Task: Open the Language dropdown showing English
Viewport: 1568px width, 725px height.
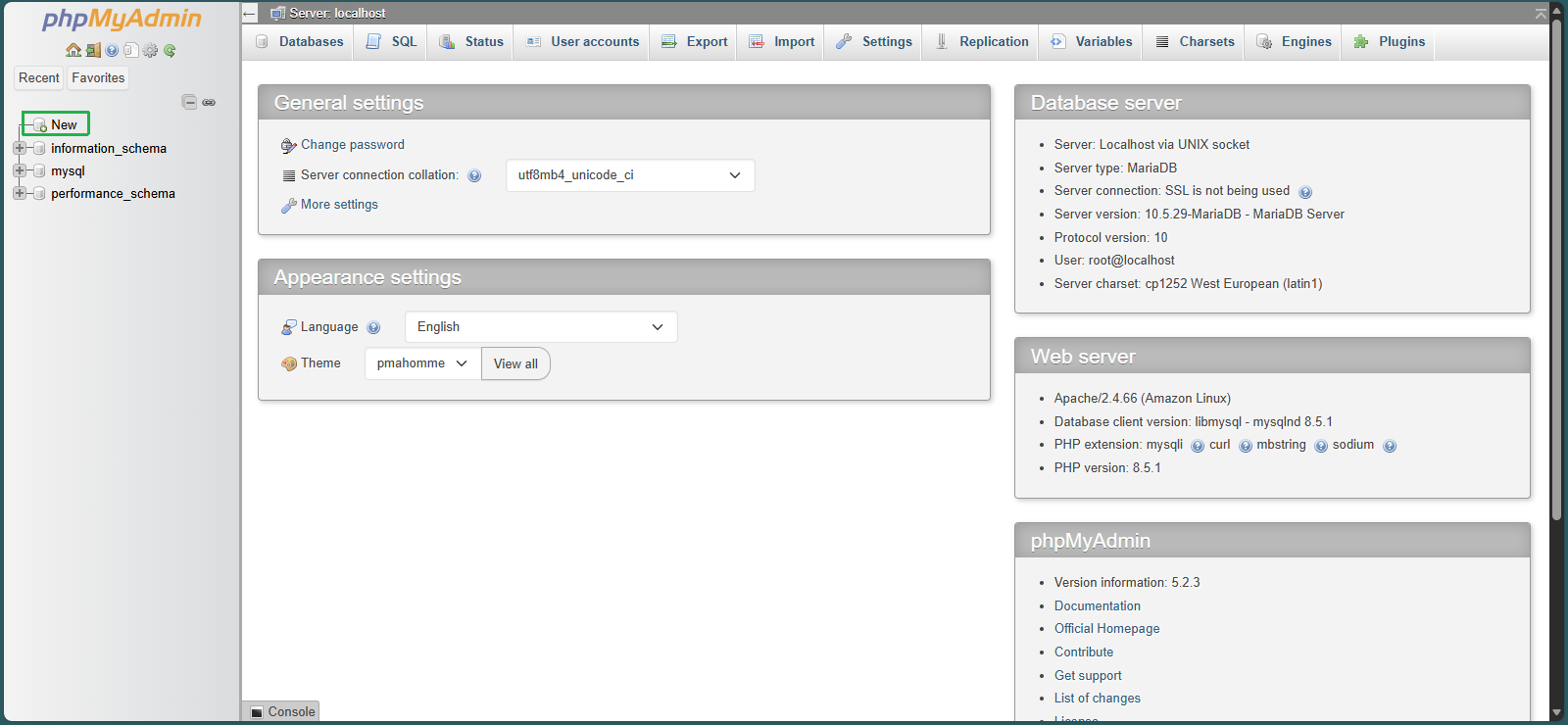Action: coord(541,327)
